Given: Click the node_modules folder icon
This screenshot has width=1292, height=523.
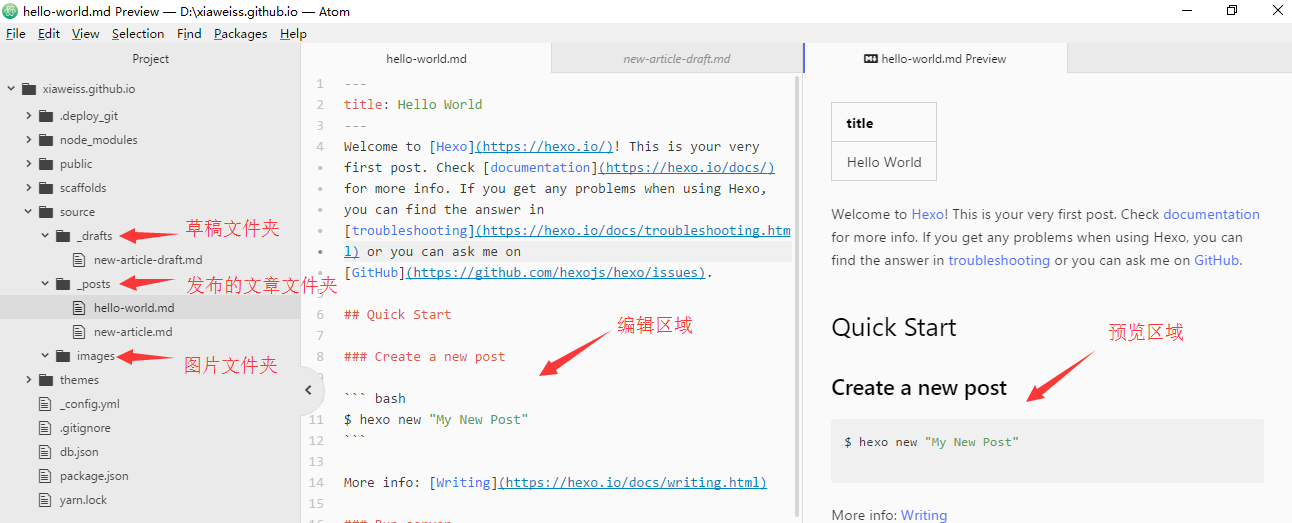Looking at the screenshot, I should pos(46,140).
